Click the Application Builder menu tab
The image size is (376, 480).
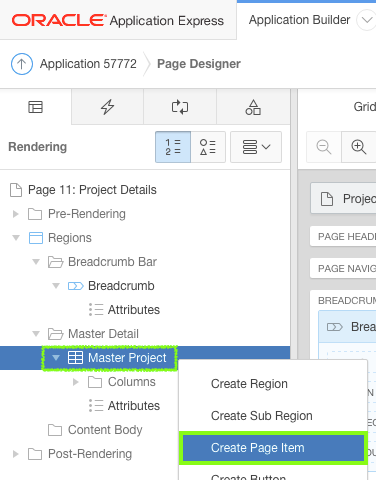[299, 20]
